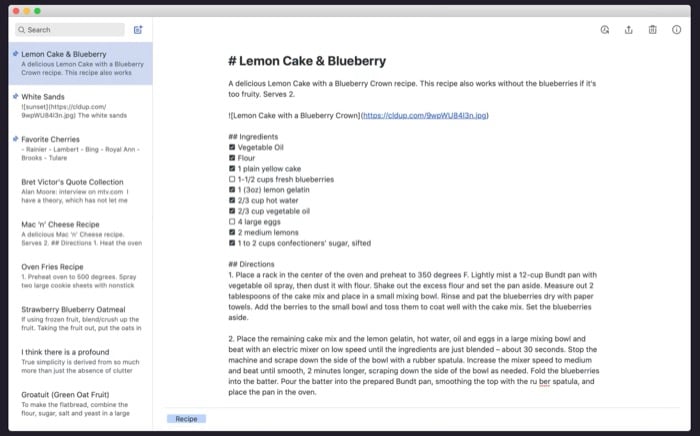Screen dimensions: 700x436
Task: Delete note using the trash icon
Action: pos(653,30)
